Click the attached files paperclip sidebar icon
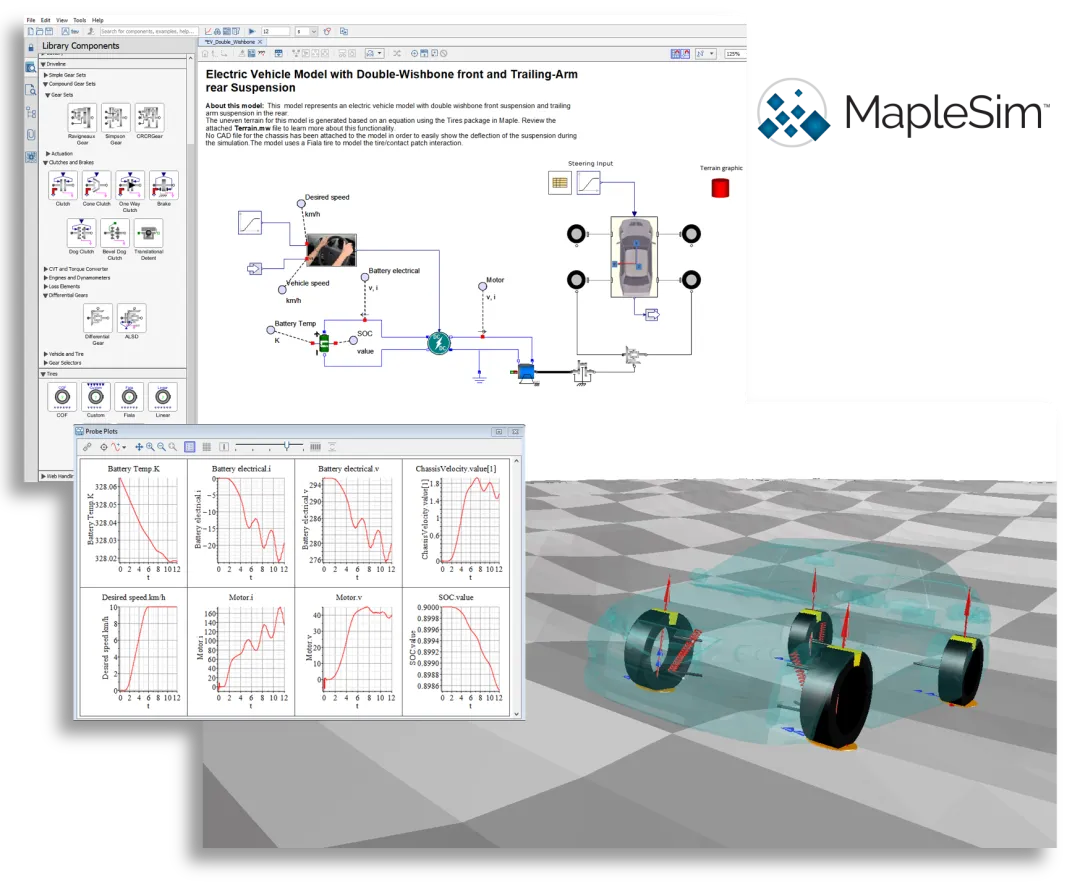 [x=31, y=135]
